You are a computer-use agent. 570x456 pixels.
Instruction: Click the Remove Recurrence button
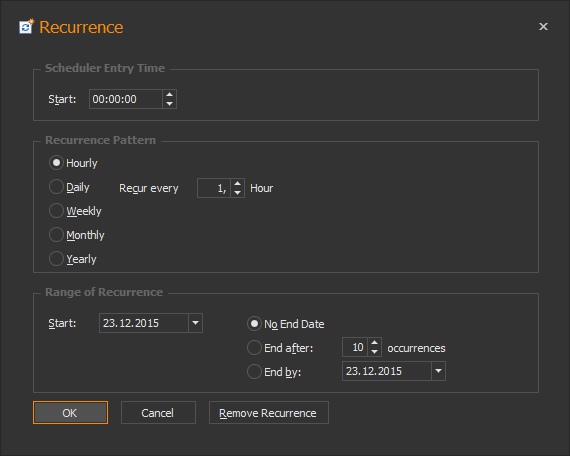(269, 413)
